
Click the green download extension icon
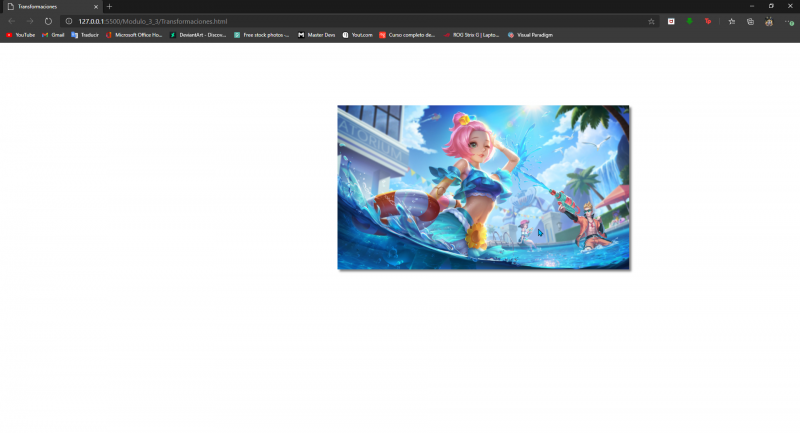click(689, 21)
